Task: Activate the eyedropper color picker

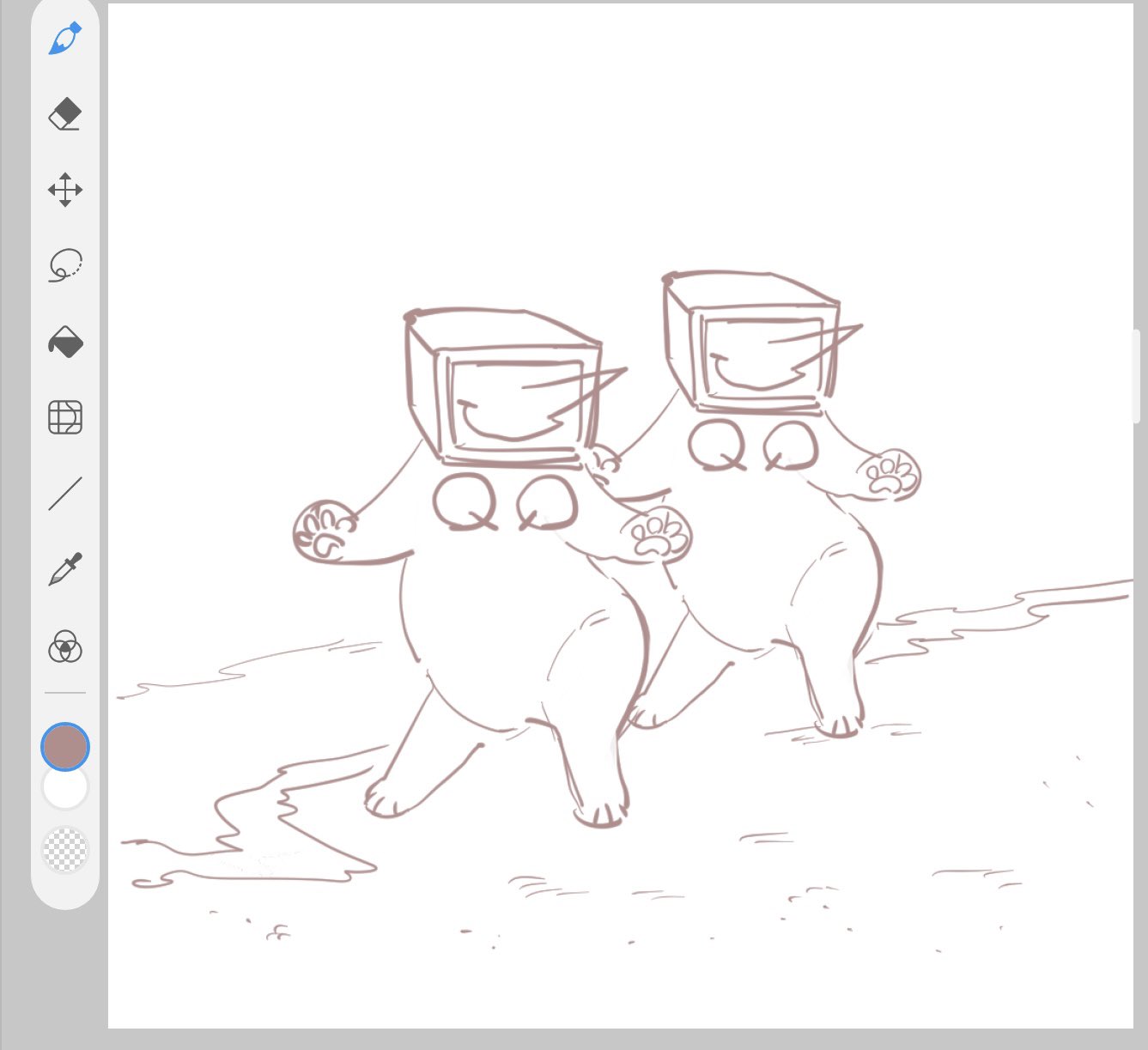Action: [65, 569]
